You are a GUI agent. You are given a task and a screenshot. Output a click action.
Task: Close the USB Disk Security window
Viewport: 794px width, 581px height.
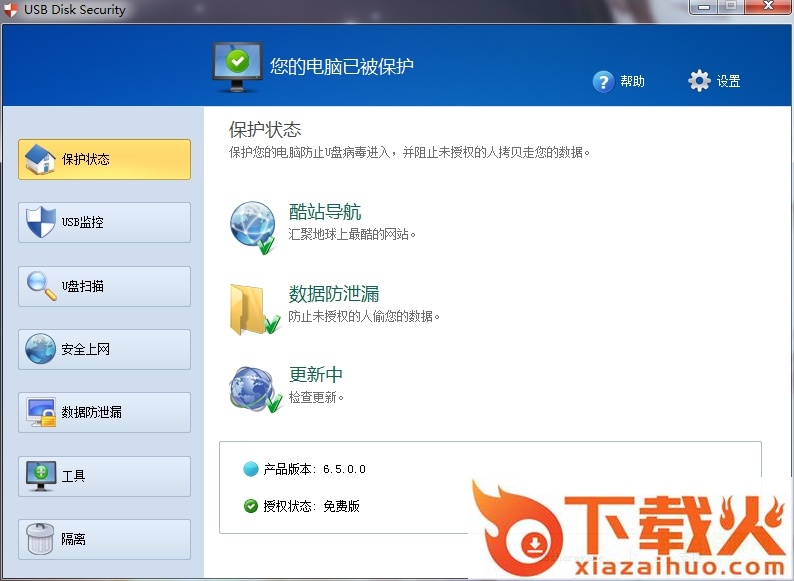768,6
